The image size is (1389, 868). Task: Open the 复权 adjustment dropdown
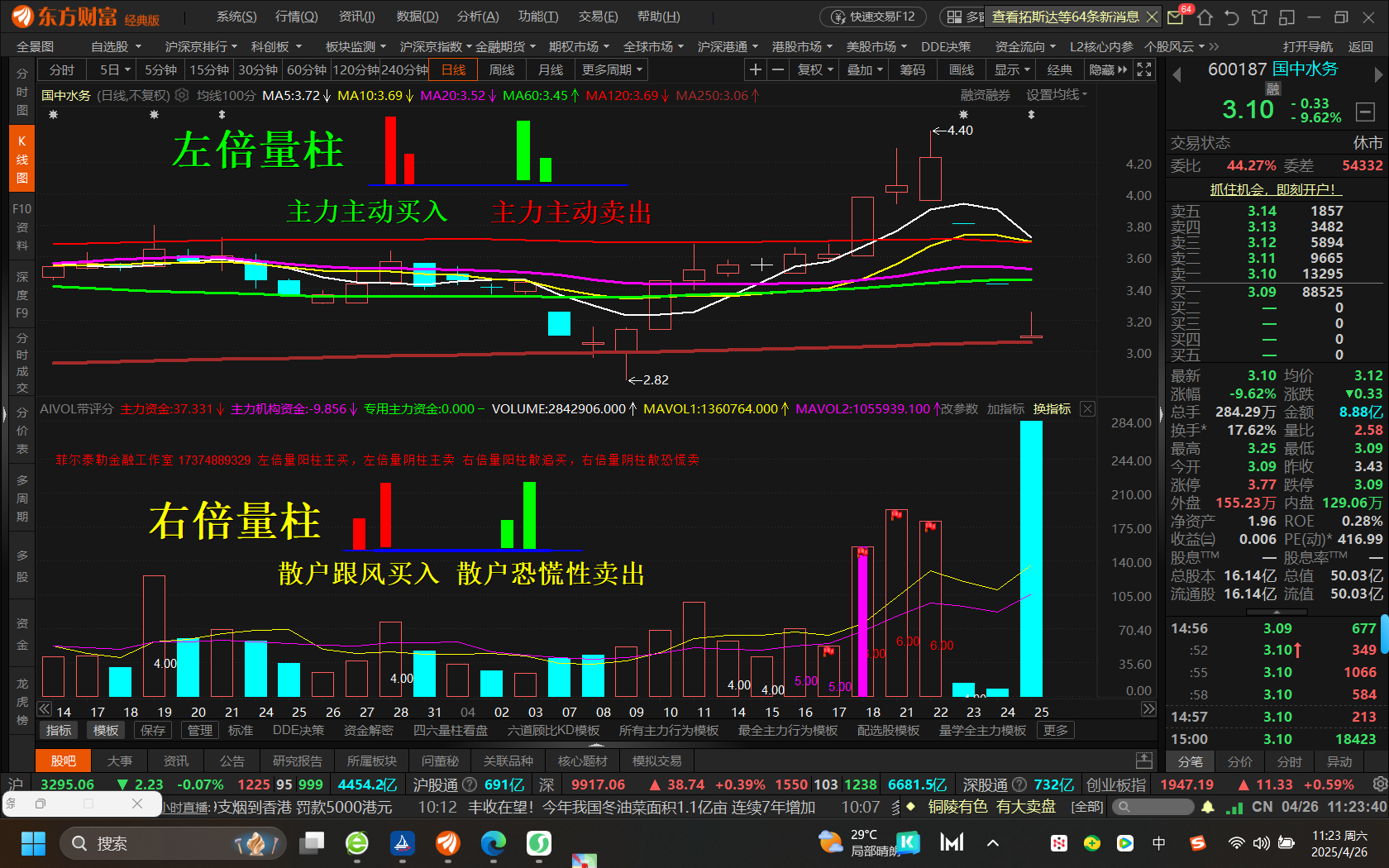tap(815, 70)
